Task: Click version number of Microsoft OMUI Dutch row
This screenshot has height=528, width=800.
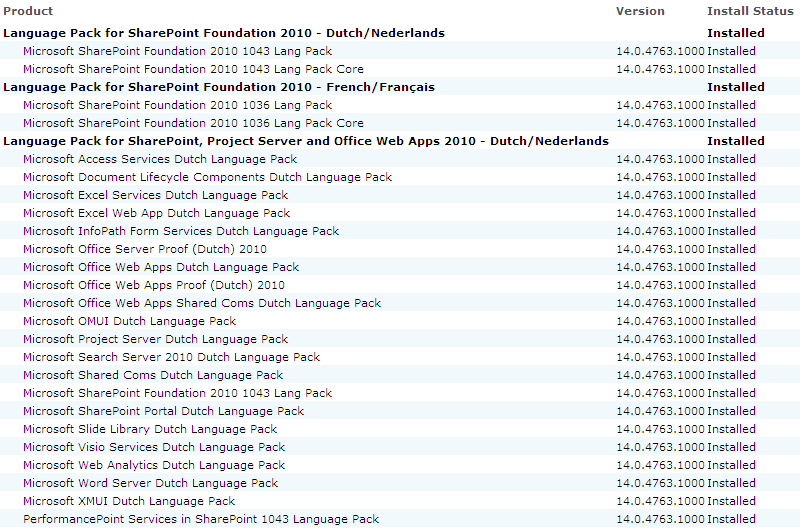Action: click(x=660, y=321)
